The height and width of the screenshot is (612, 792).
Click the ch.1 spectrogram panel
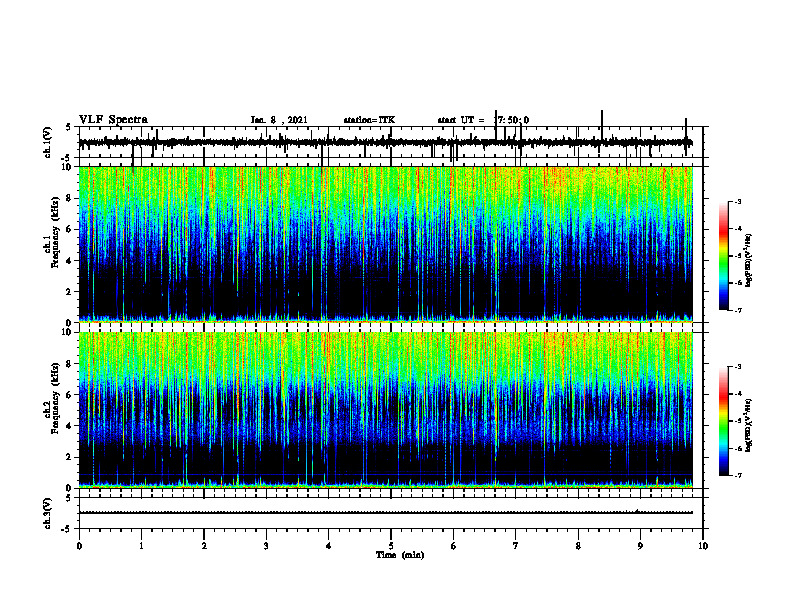pyautogui.click(x=386, y=244)
